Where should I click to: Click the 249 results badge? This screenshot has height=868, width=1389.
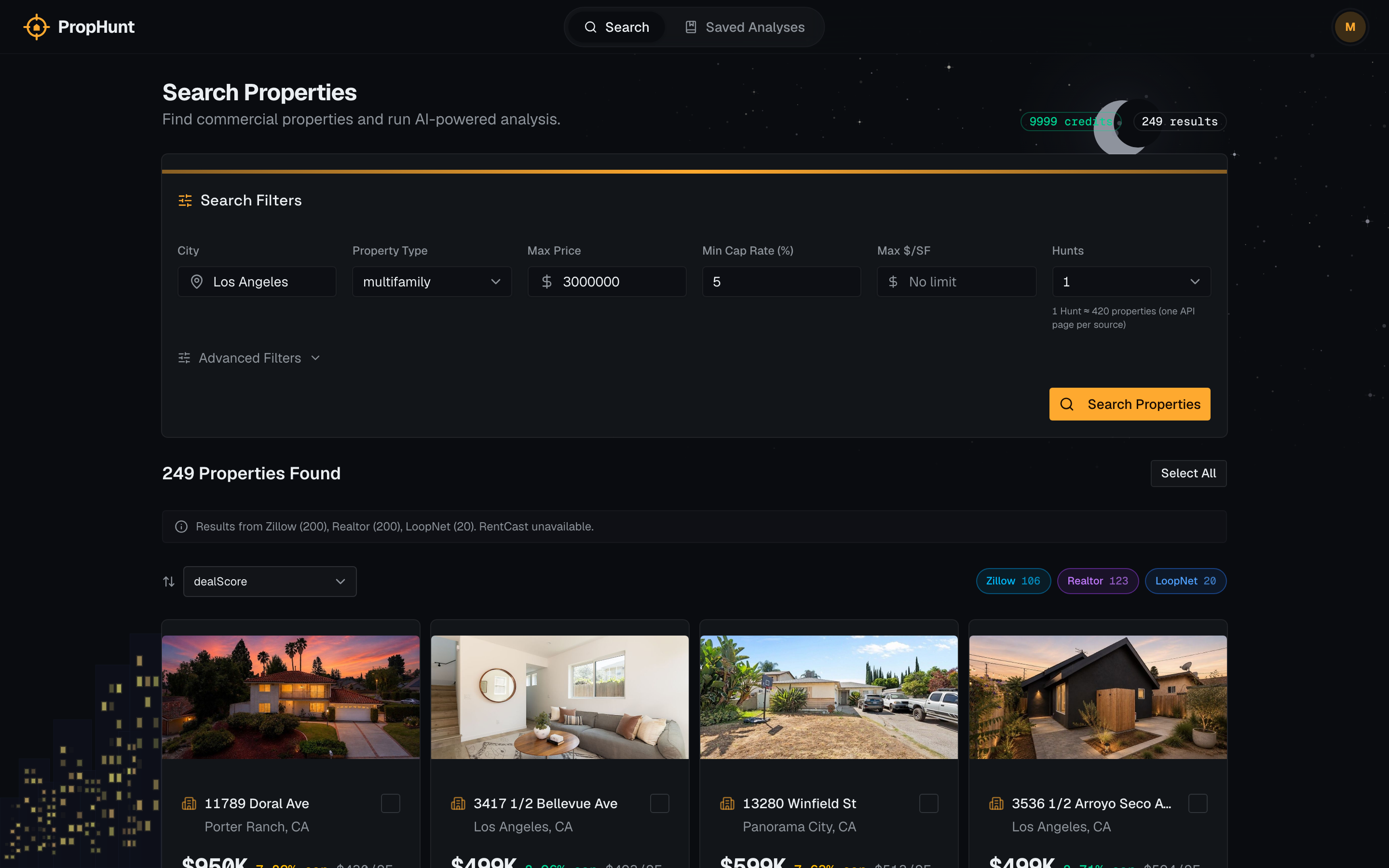point(1180,122)
